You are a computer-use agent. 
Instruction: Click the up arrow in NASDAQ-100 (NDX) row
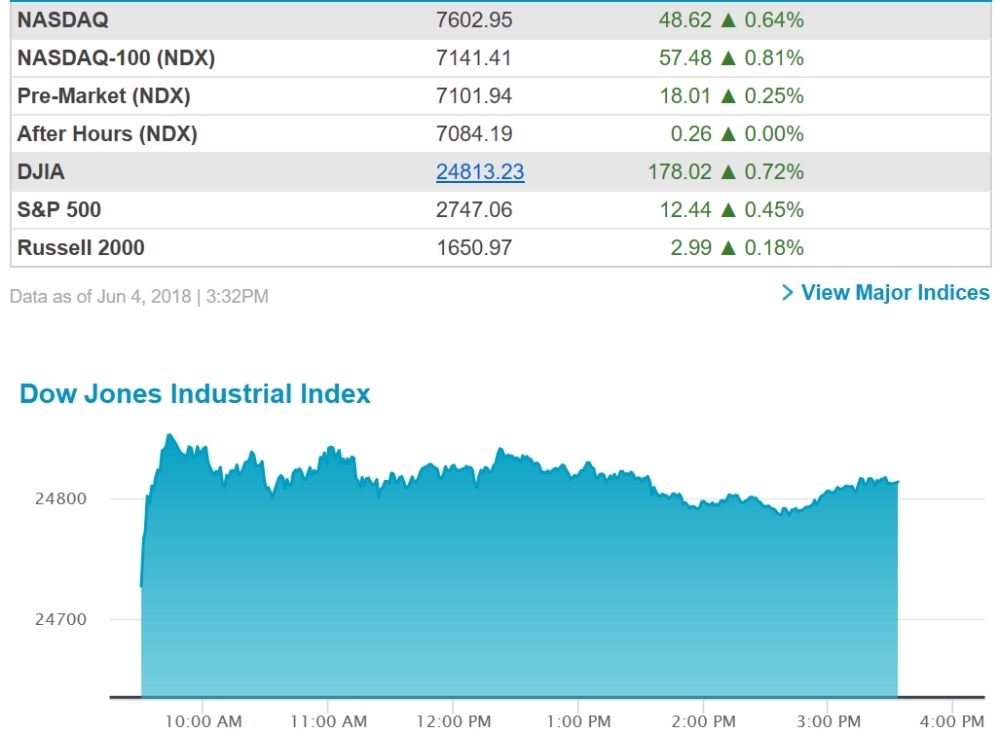[728, 58]
